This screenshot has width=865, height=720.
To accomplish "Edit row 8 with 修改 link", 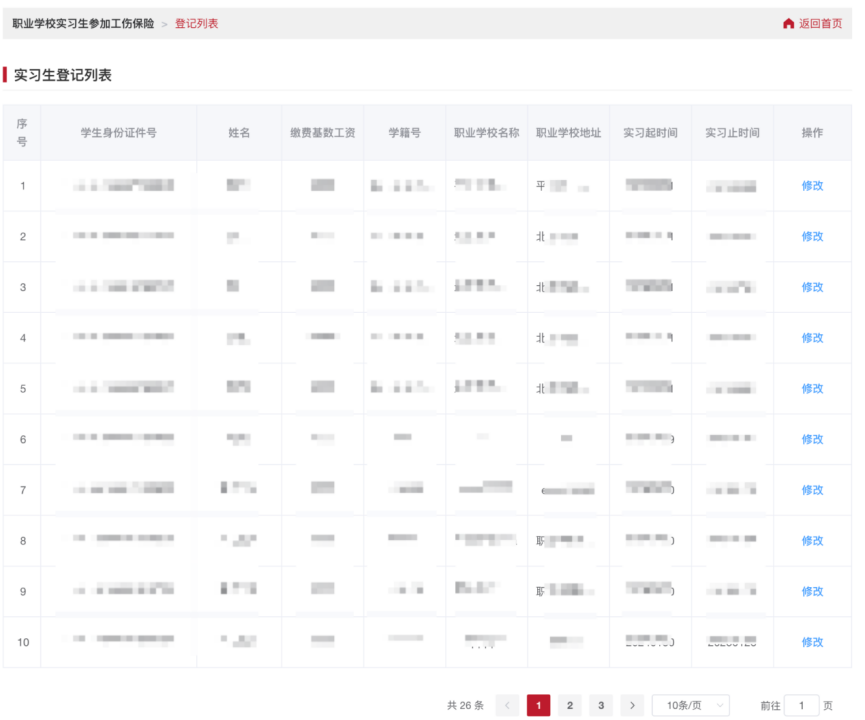I will point(812,541).
